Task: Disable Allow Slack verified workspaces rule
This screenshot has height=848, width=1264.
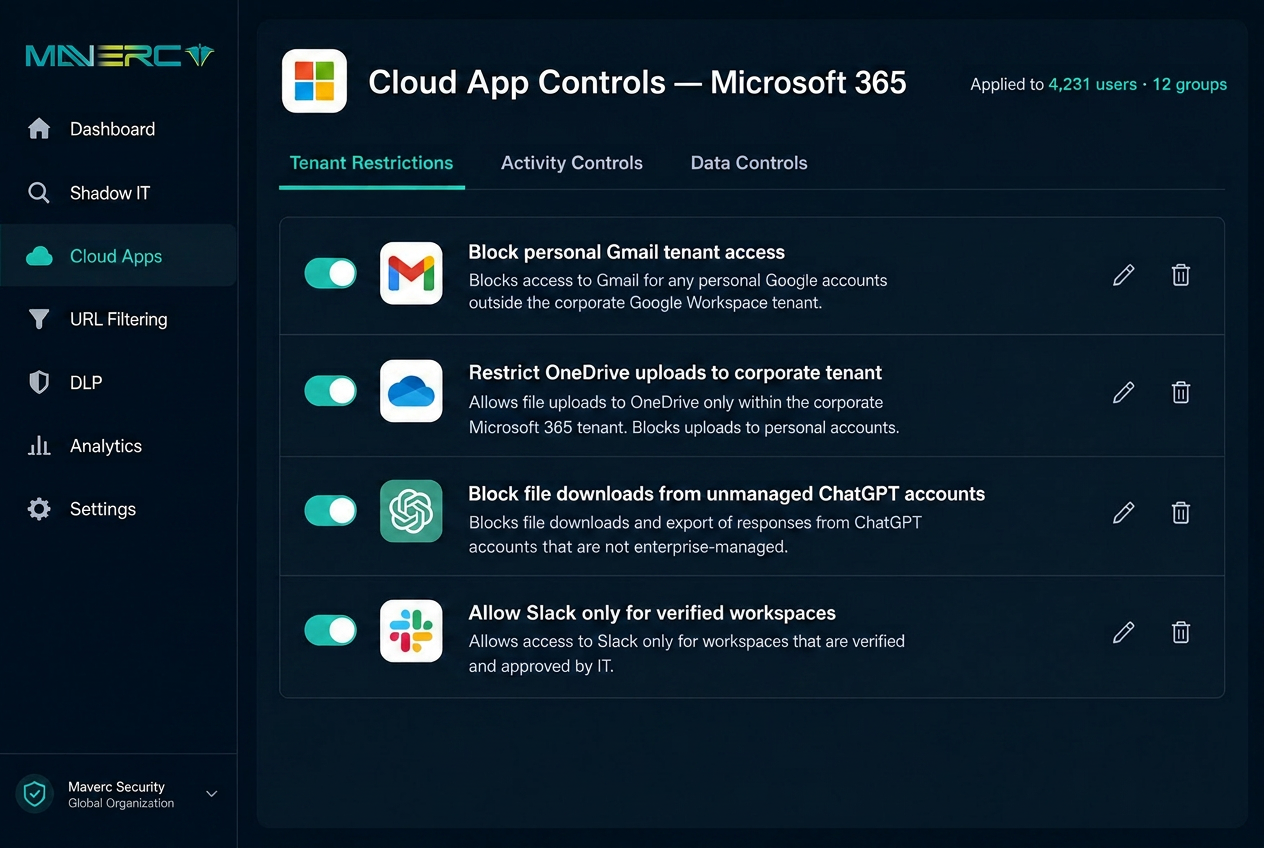Action: point(330,630)
